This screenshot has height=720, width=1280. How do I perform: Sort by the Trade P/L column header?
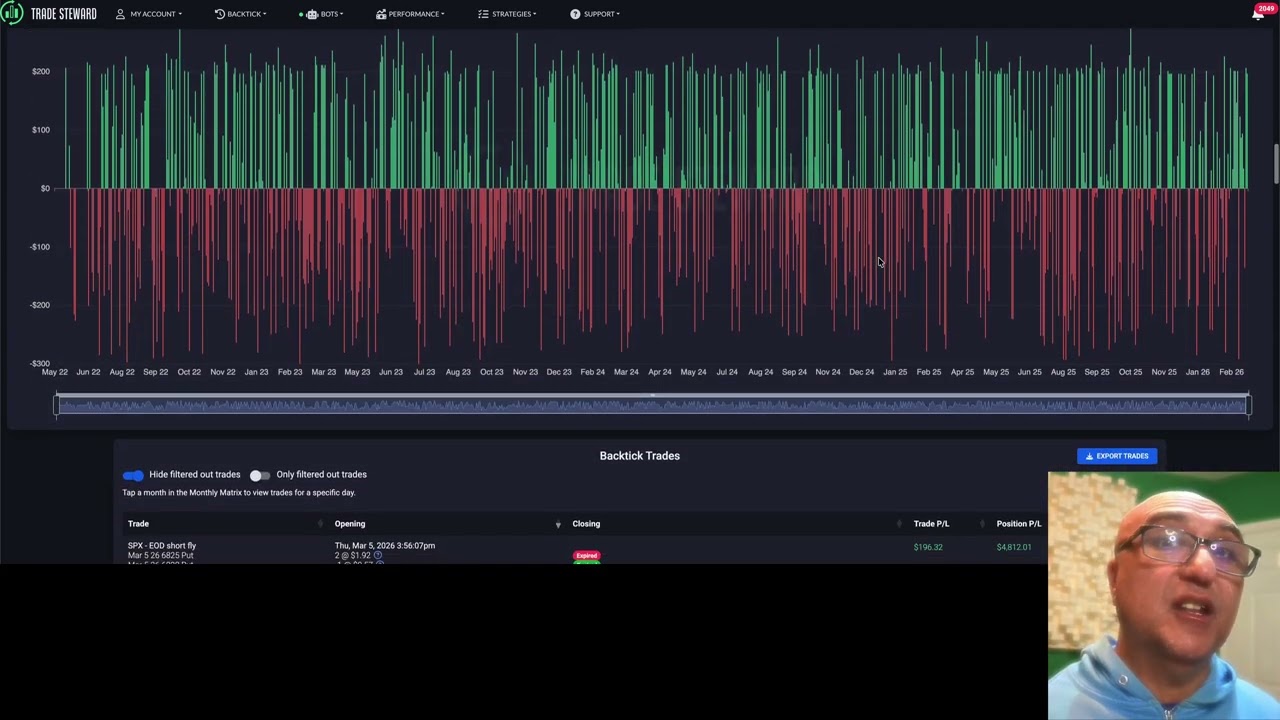(931, 524)
